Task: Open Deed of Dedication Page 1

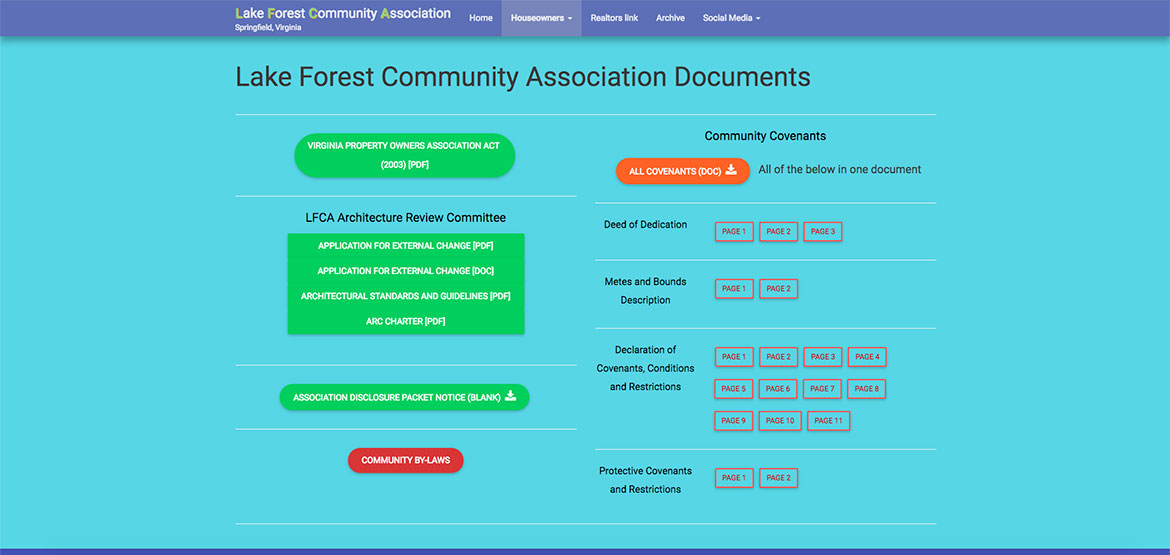Action: click(x=734, y=231)
